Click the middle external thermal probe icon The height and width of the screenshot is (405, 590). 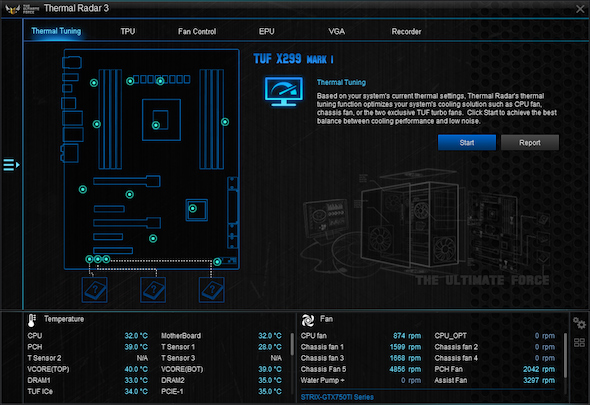(x=153, y=290)
